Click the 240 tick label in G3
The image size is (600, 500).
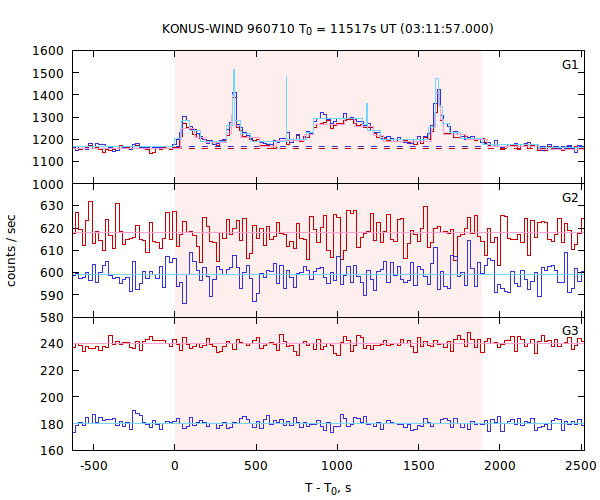coord(52,344)
